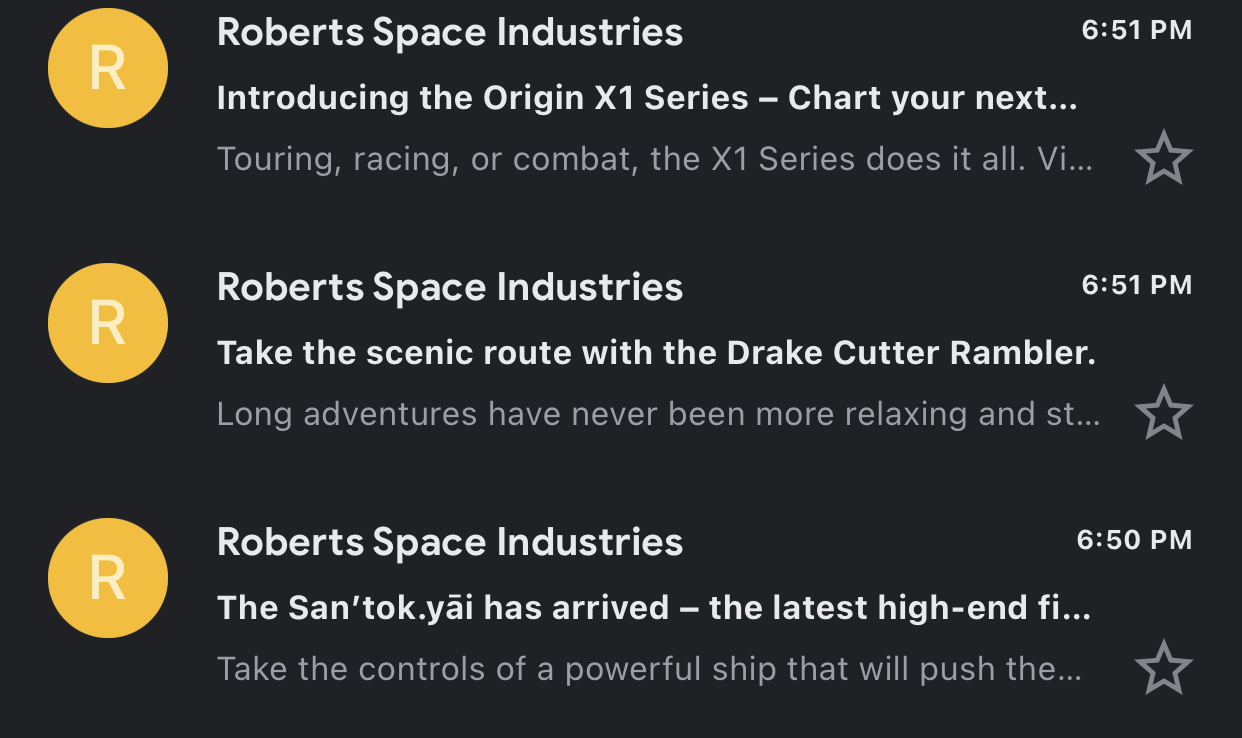The width and height of the screenshot is (1242, 738).
Task: Star the Origin X1 Series email
Action: [x=1164, y=158]
